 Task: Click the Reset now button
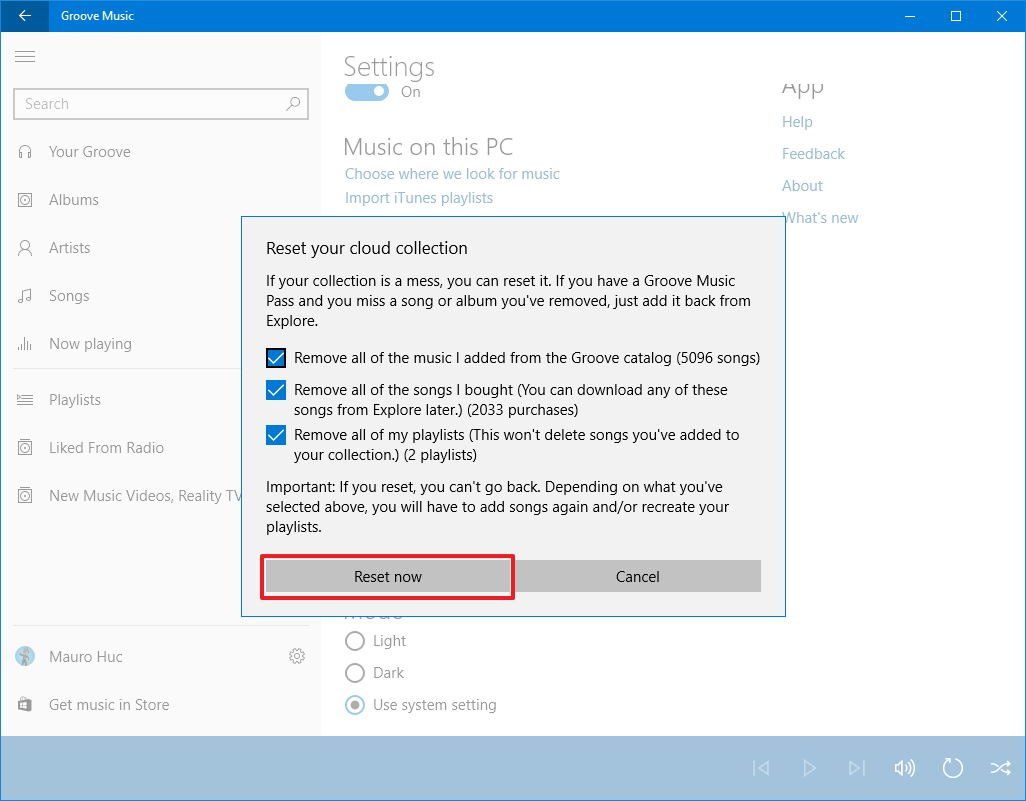coord(387,576)
